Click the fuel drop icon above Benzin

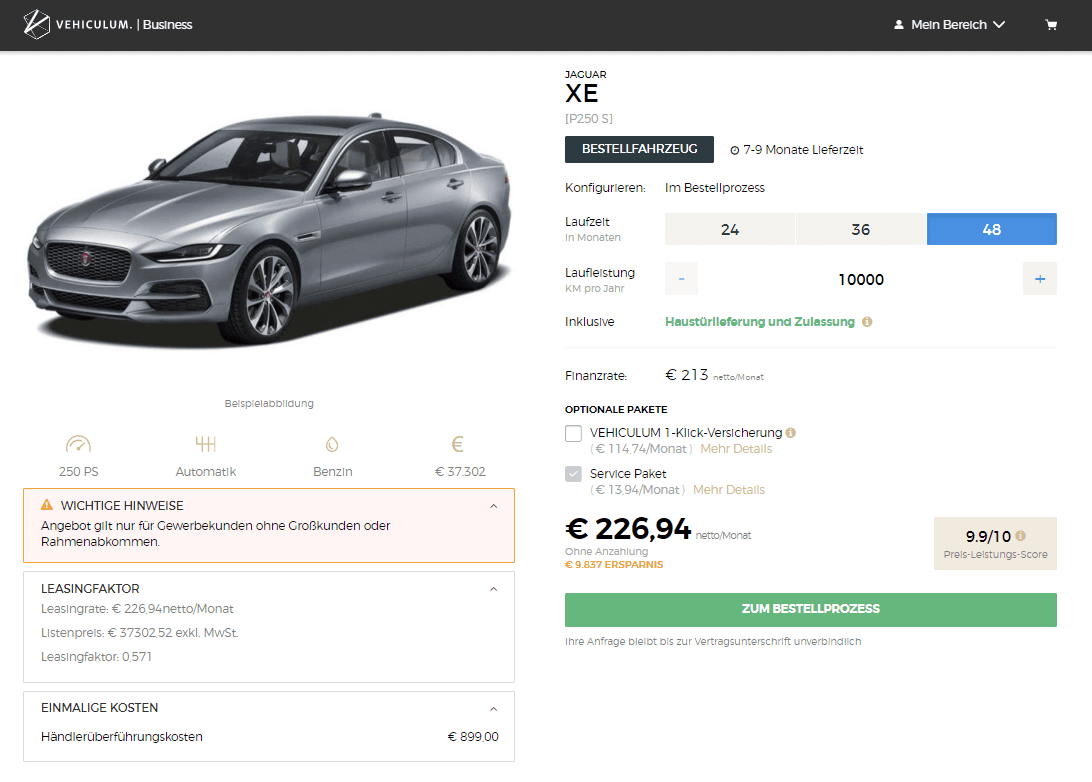pyautogui.click(x=332, y=444)
